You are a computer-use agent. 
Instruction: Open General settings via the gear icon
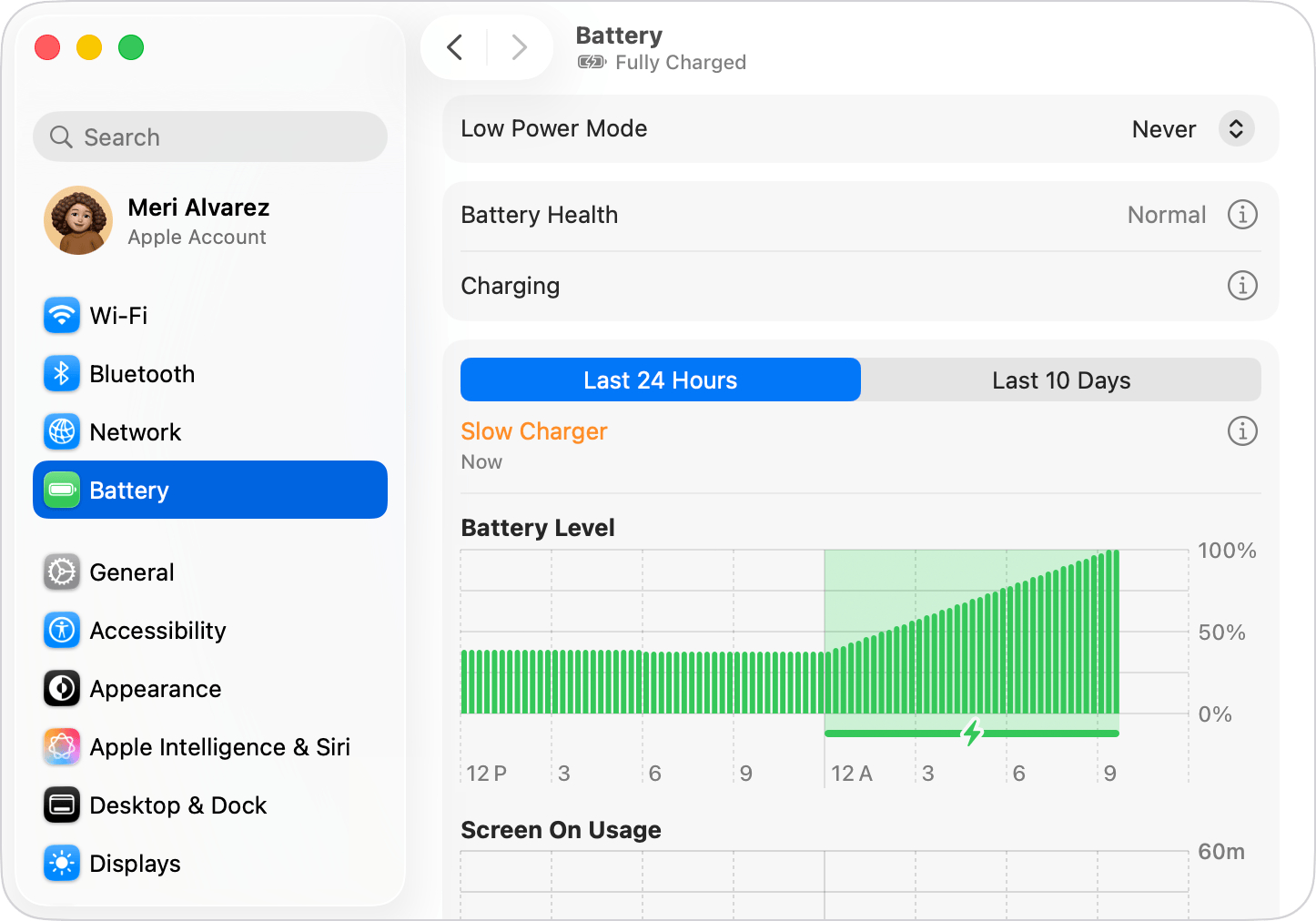coord(61,572)
